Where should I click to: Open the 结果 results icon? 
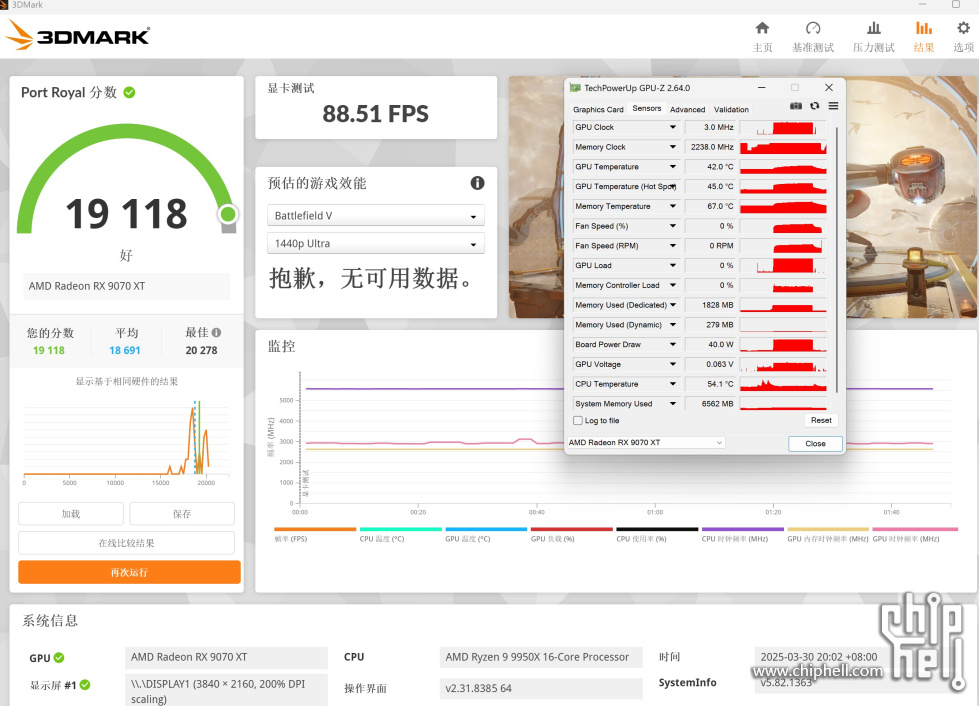point(923,28)
